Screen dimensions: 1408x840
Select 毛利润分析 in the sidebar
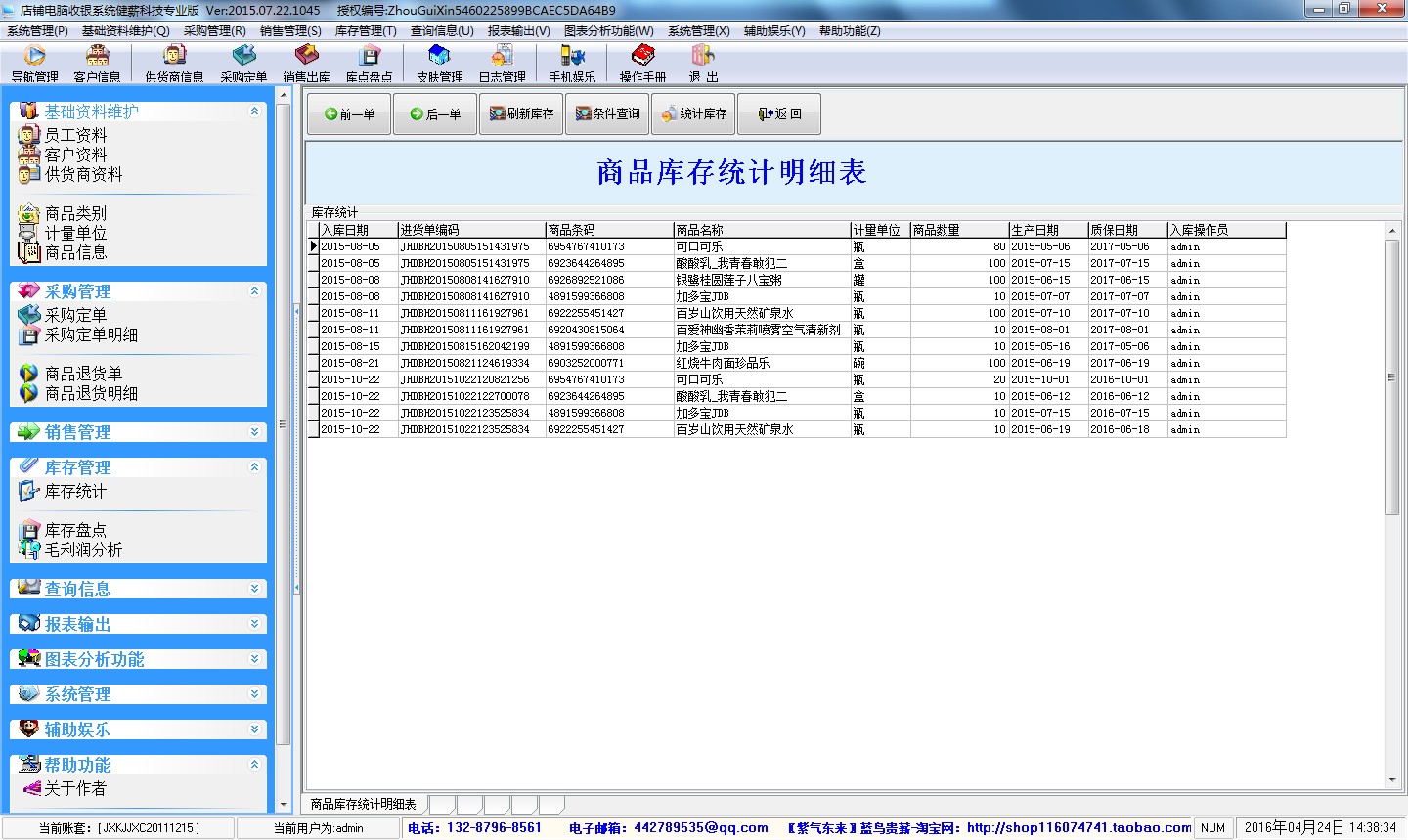point(83,550)
